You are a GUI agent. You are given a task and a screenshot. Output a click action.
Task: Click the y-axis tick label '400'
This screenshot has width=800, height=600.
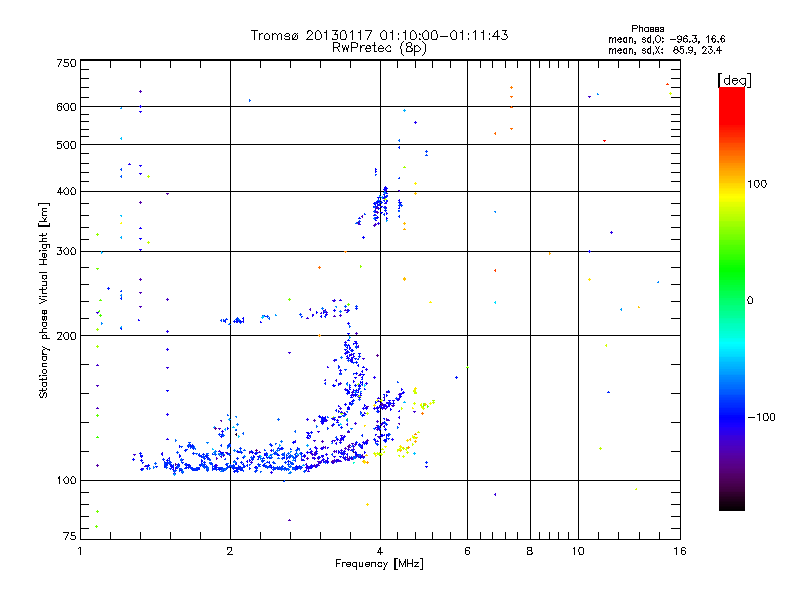(66, 192)
